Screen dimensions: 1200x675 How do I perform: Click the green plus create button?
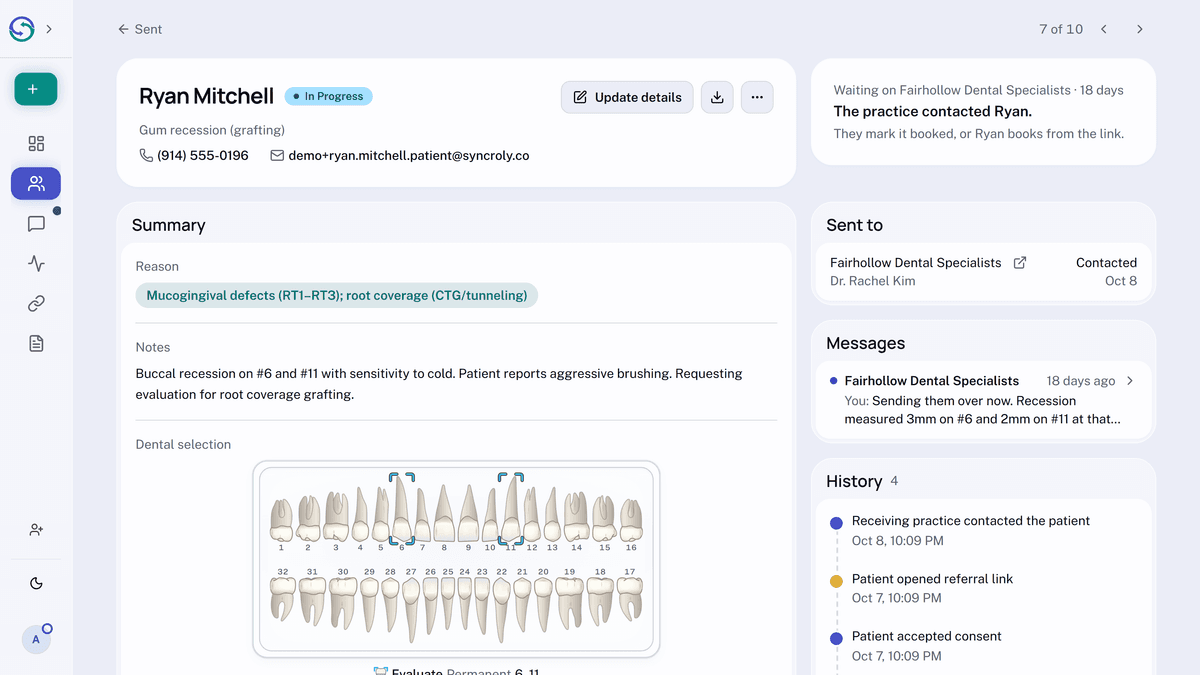[36, 89]
